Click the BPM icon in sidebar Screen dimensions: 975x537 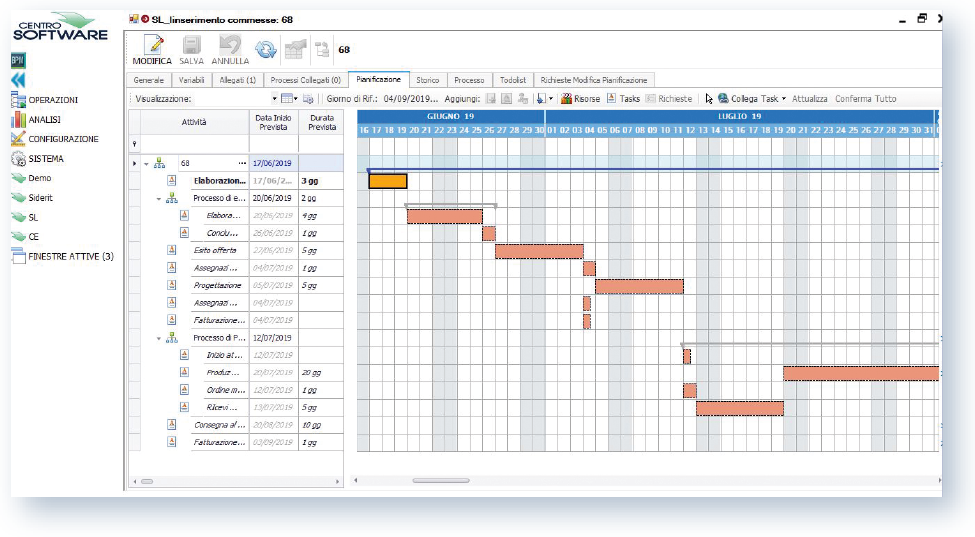pyautogui.click(x=17, y=60)
